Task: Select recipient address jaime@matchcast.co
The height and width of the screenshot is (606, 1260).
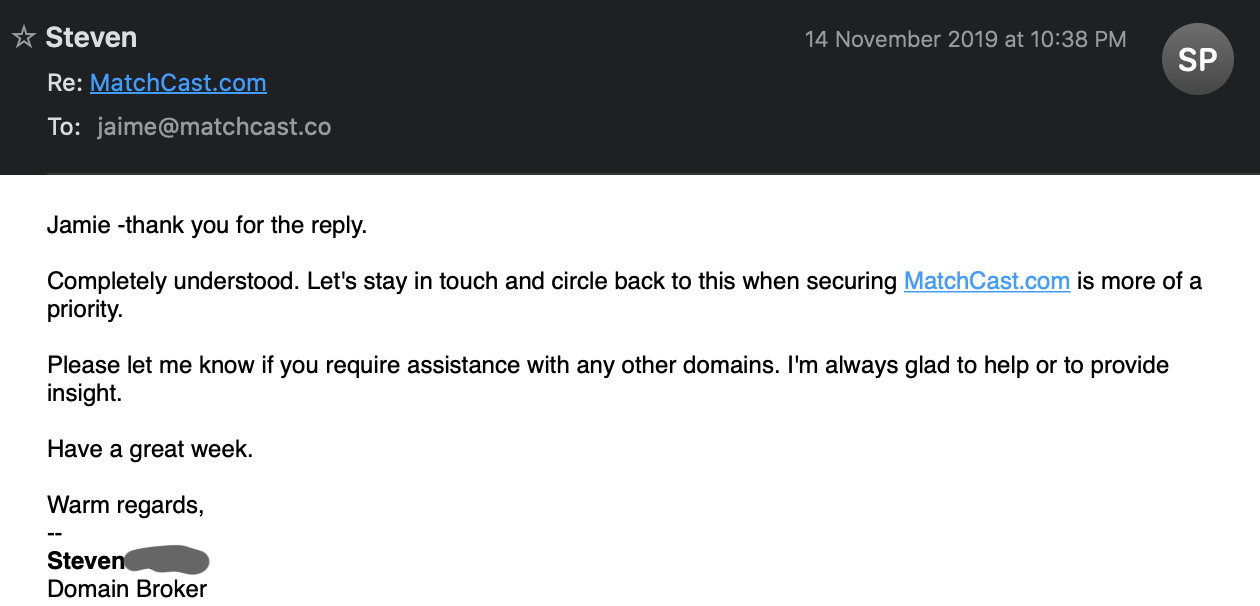Action: [x=214, y=128]
